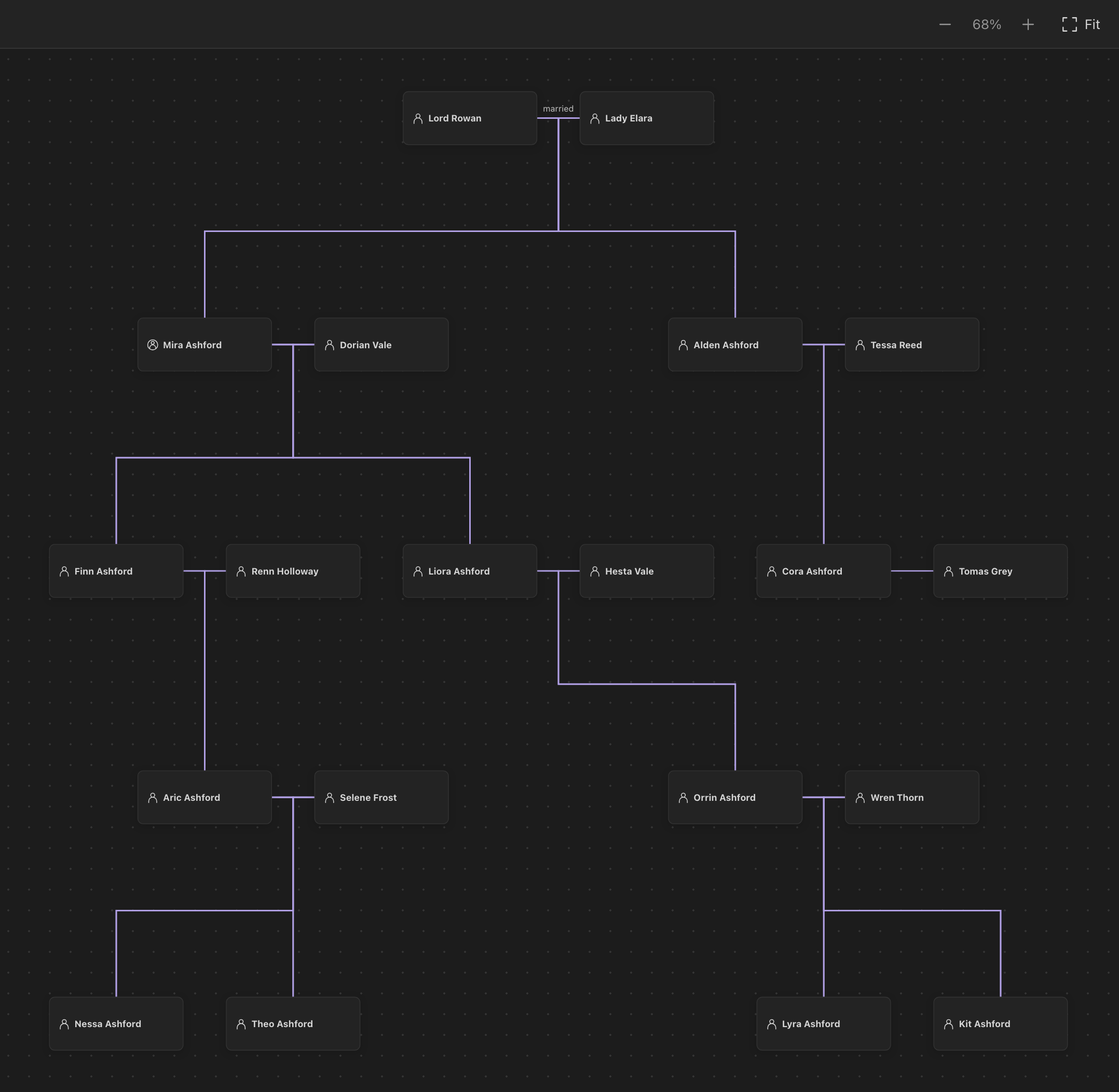Click the person icon beside Finn Ashford
This screenshot has height=1092, width=1119.
tap(64, 571)
